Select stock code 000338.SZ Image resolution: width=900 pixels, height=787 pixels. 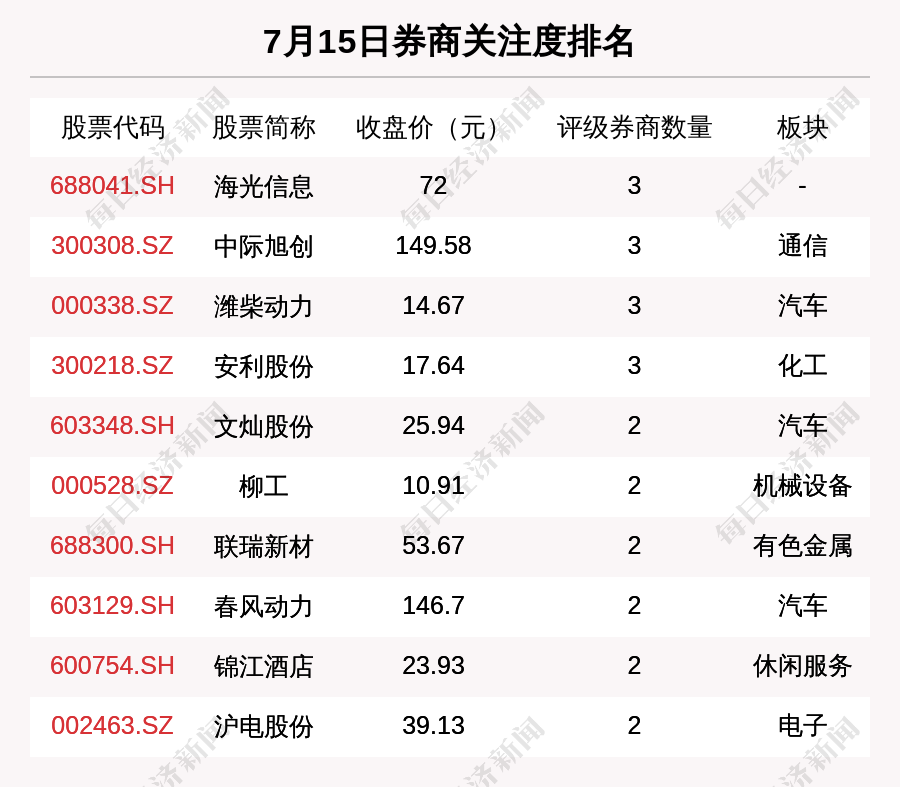click(112, 305)
